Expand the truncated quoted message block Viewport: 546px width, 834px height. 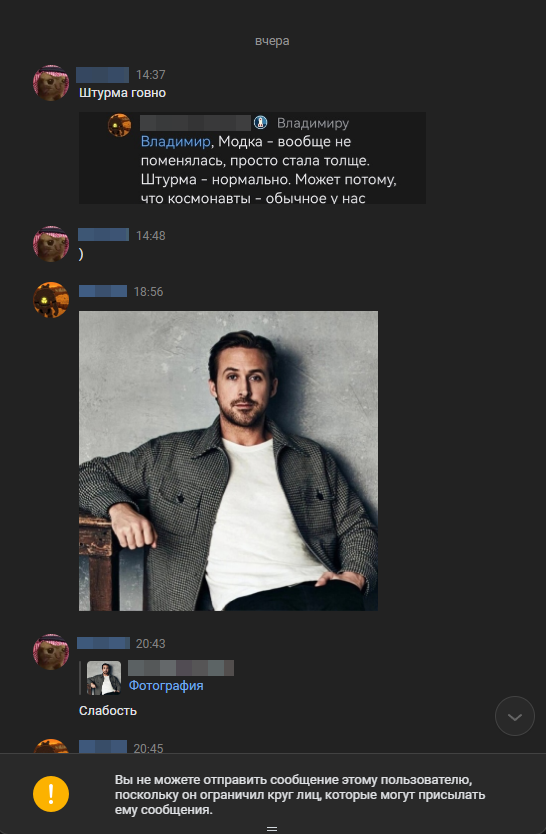[252, 158]
